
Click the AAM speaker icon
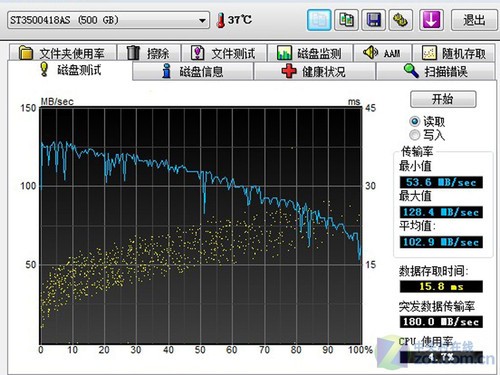[370, 52]
